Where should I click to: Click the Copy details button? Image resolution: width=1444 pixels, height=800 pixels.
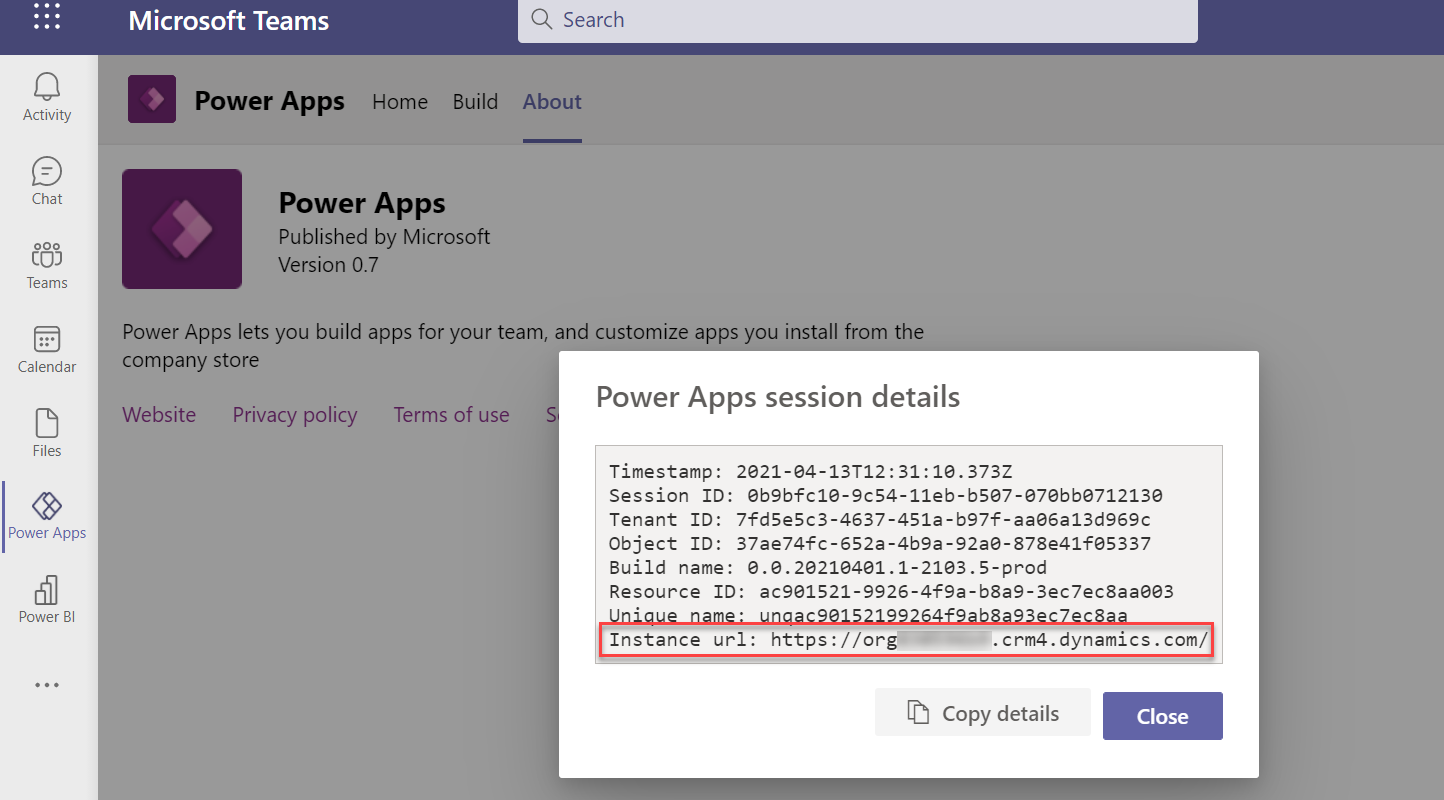(x=983, y=713)
